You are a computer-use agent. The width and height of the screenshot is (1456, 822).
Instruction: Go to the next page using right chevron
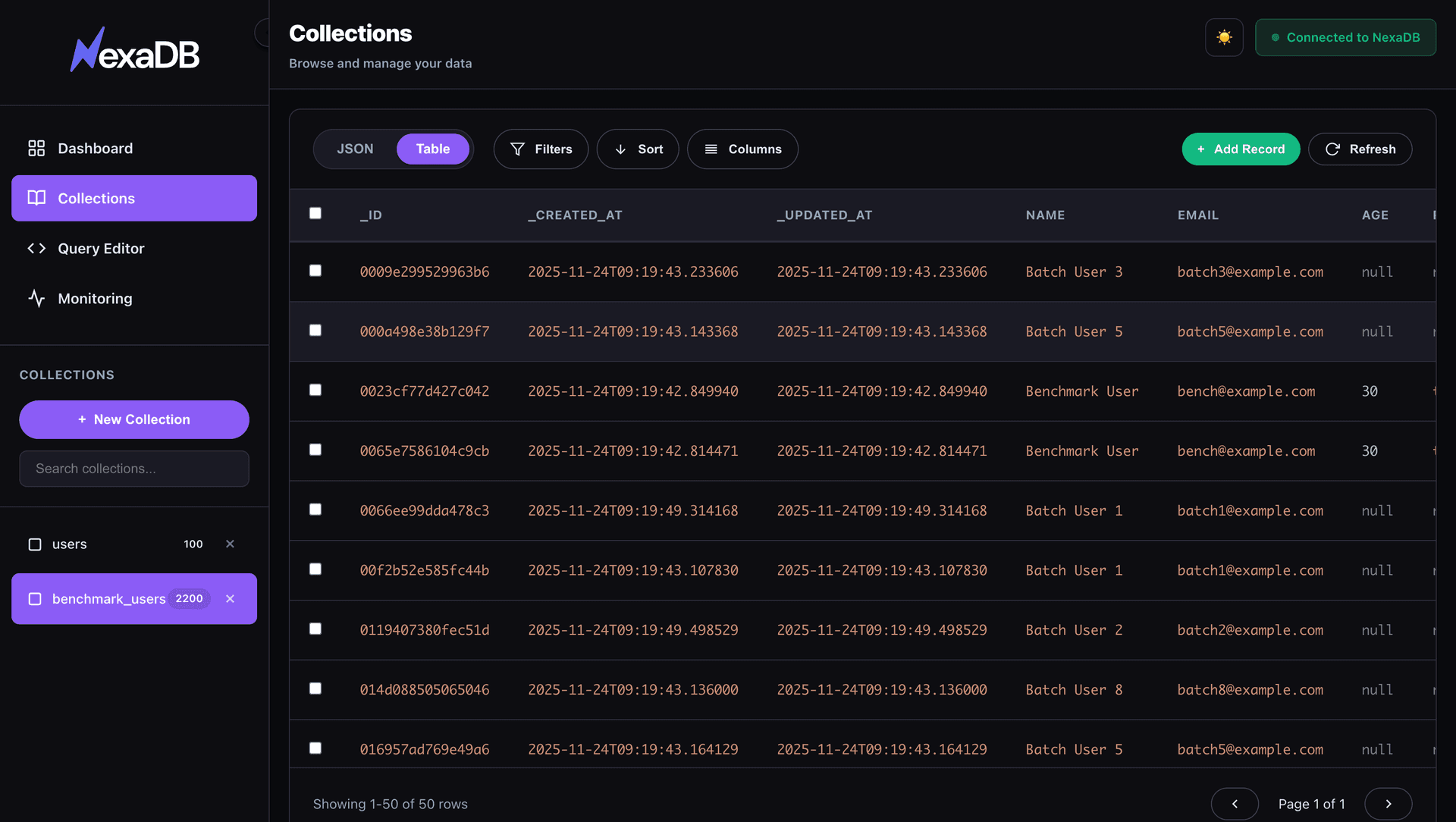point(1389,804)
